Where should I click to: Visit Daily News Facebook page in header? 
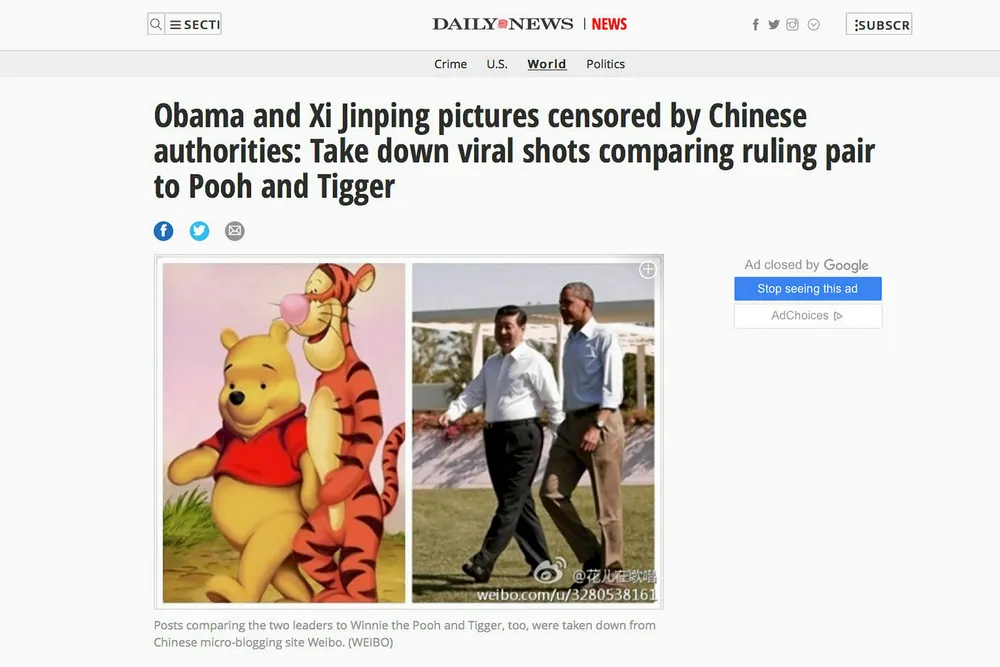tap(756, 25)
